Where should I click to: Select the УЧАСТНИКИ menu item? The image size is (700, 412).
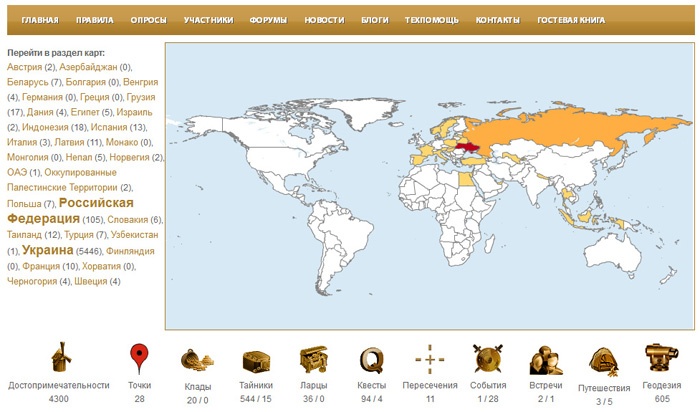click(208, 20)
